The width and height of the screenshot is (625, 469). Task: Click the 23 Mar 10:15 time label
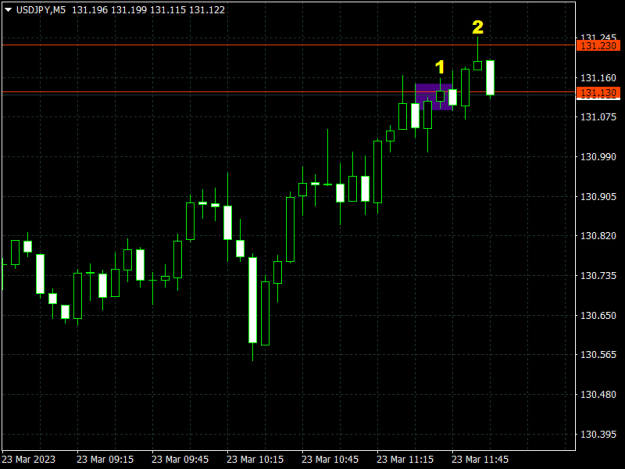click(x=255, y=459)
